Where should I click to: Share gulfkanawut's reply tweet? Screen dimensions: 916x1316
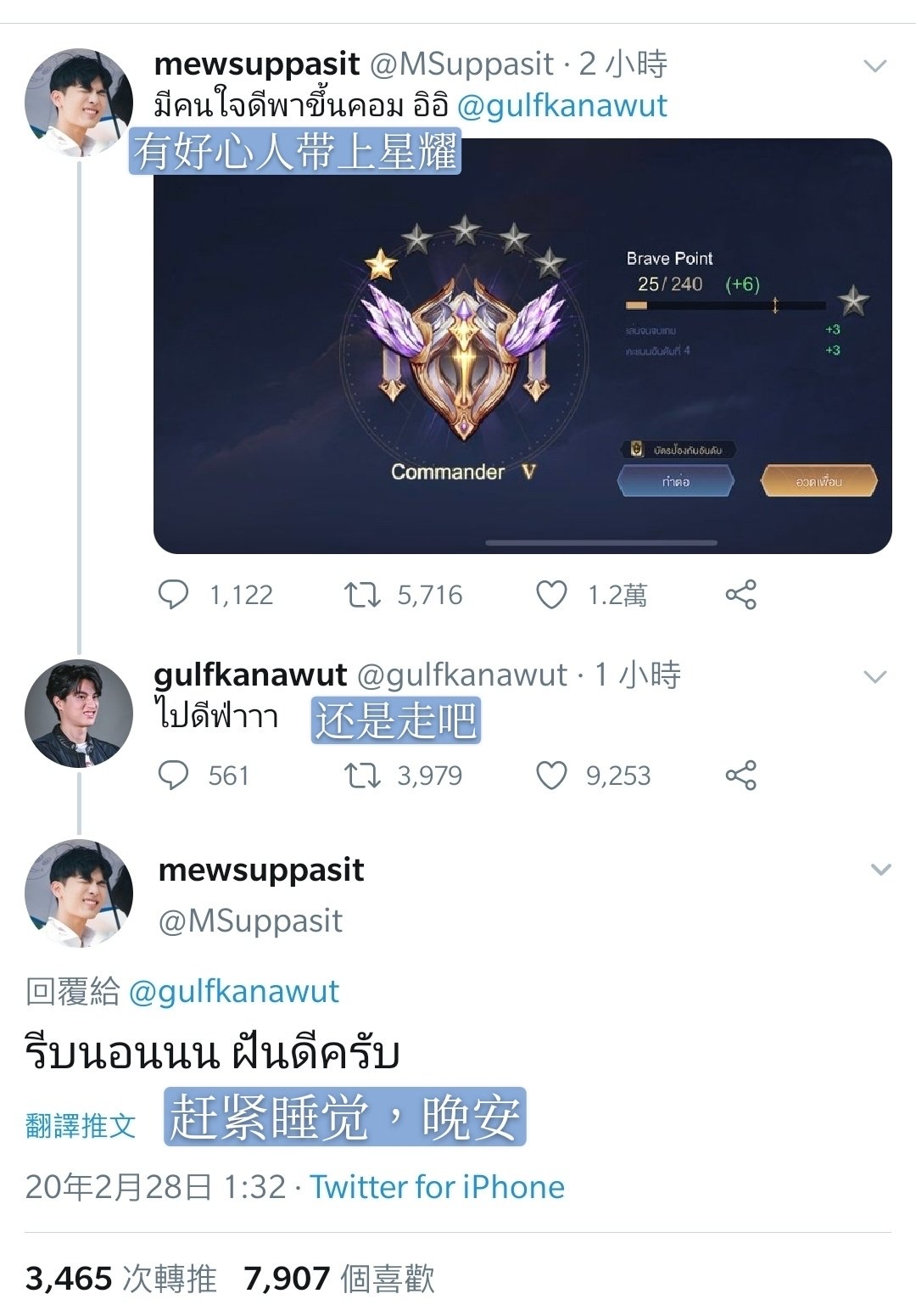[x=740, y=776]
